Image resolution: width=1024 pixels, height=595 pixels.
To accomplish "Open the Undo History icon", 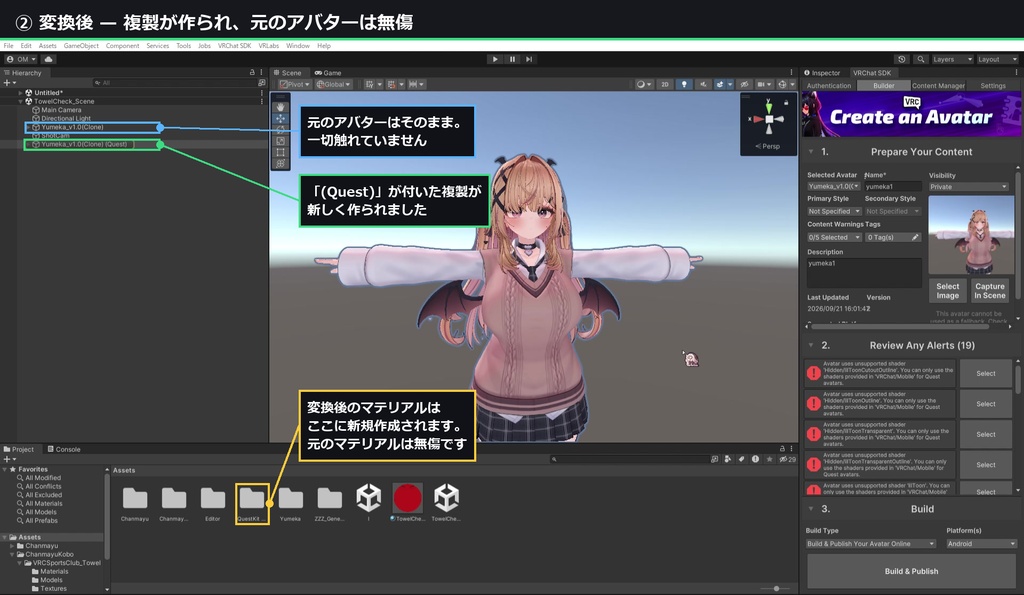I will (x=902, y=59).
